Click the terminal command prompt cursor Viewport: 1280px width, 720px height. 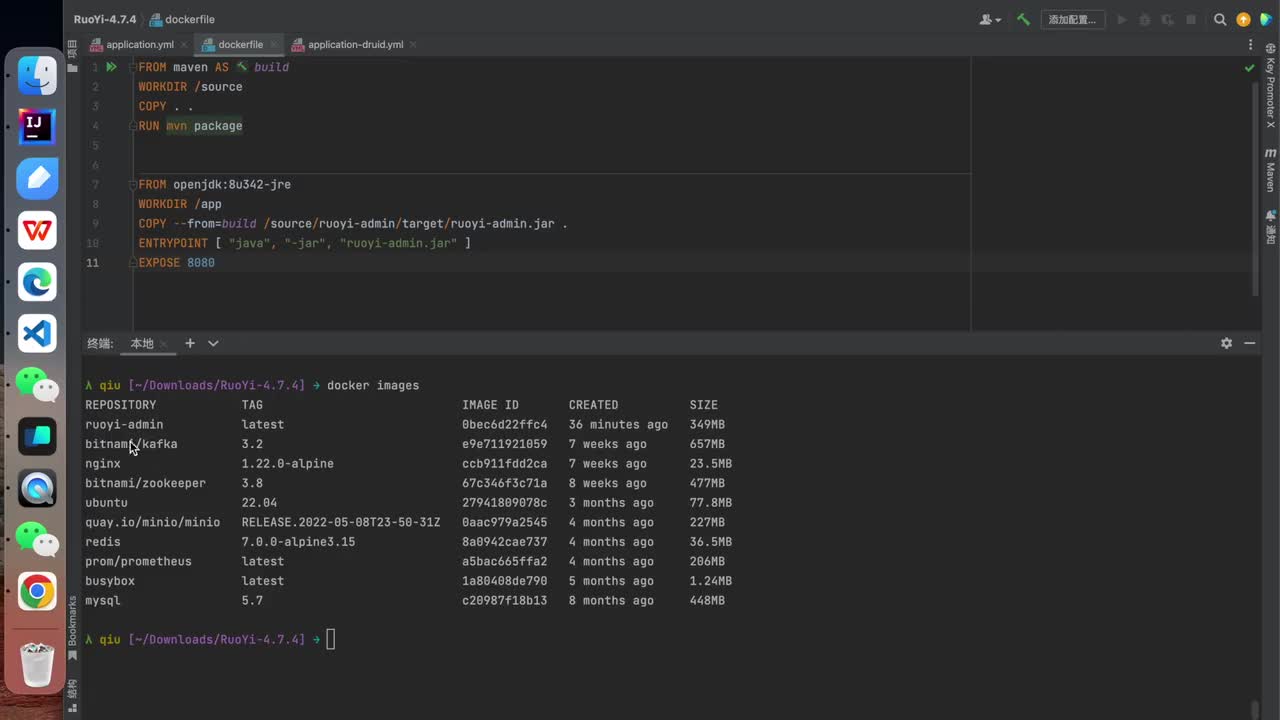(x=331, y=640)
